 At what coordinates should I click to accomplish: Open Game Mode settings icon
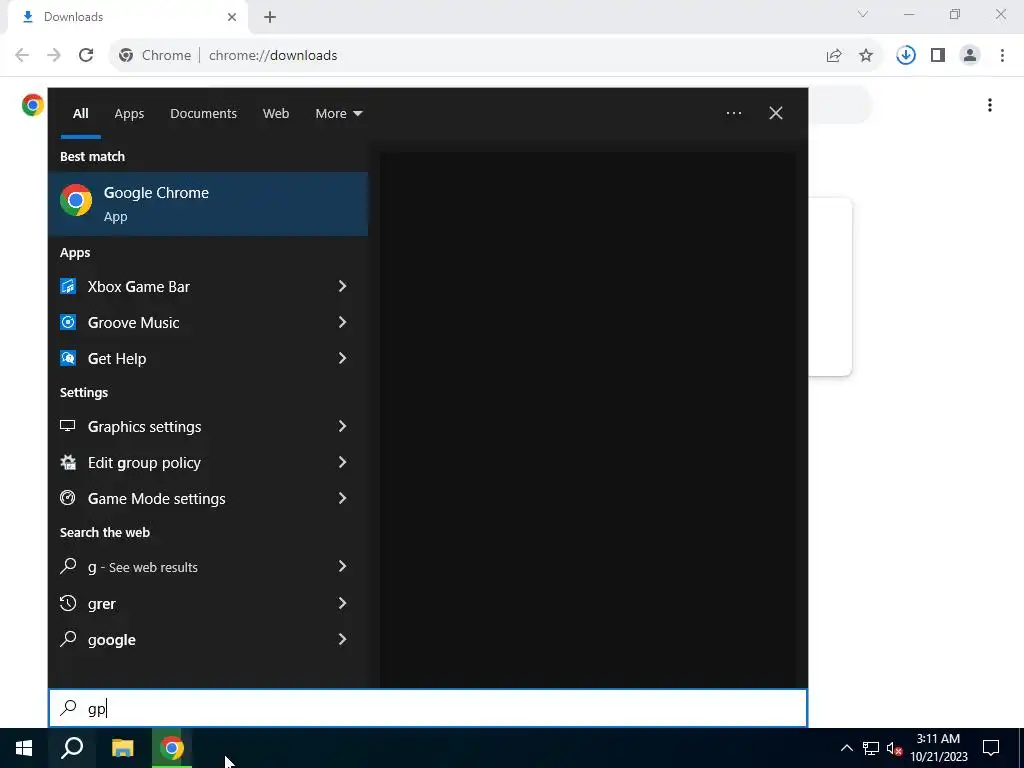point(68,498)
